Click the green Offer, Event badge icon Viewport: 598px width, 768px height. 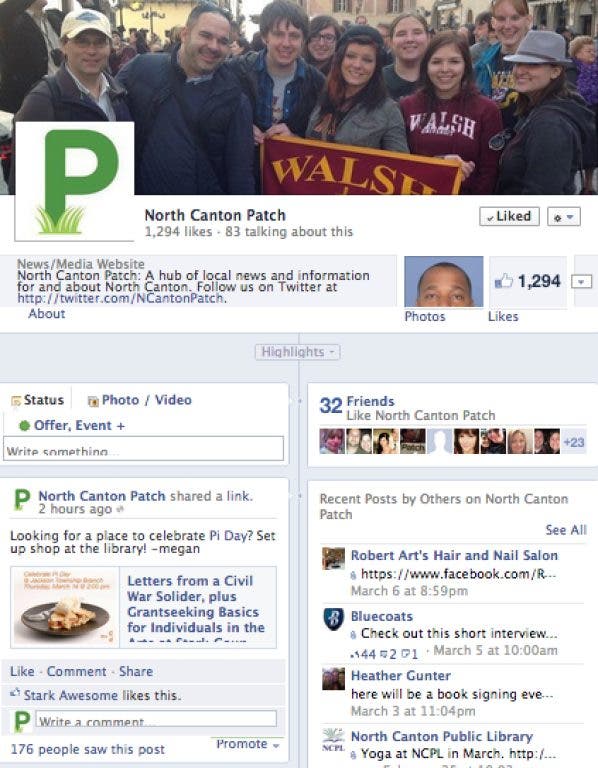pos(24,426)
